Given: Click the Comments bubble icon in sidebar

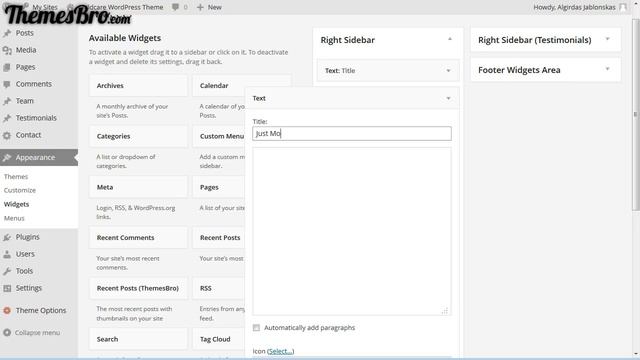Looking at the screenshot, I should (x=7, y=84).
